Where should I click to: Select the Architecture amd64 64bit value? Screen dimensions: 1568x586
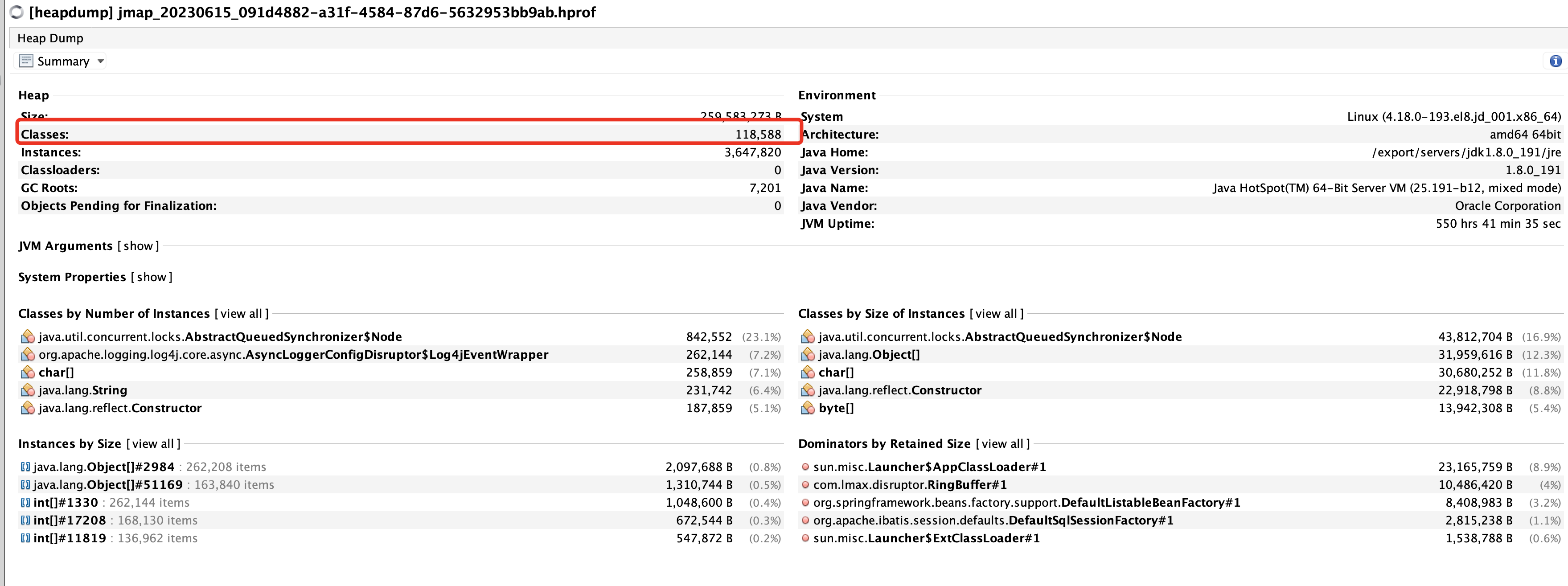tap(1525, 135)
